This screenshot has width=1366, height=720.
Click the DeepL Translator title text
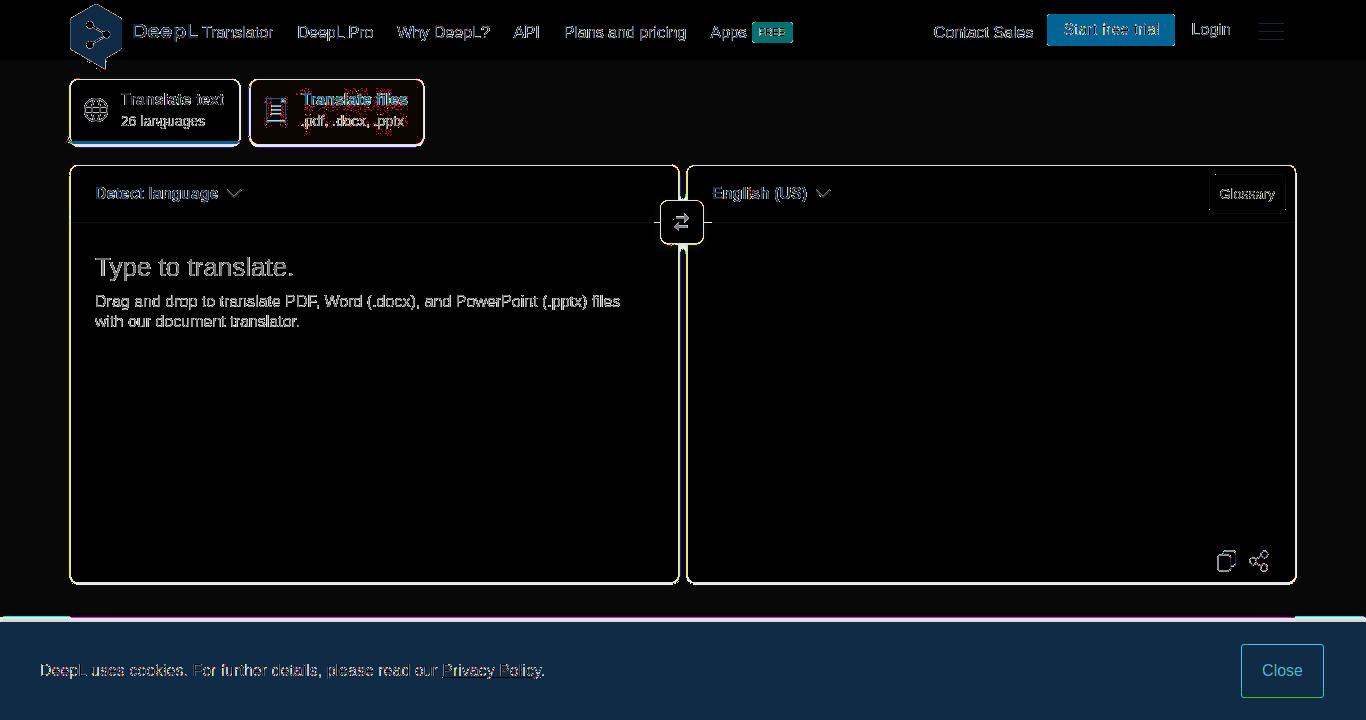coord(203,32)
